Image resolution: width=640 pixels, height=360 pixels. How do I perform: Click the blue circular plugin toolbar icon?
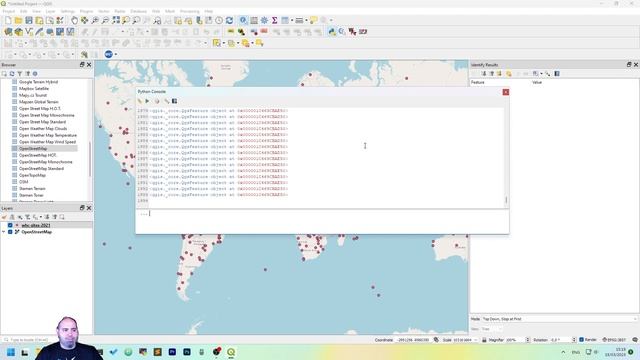pyautogui.click(x=108, y=54)
